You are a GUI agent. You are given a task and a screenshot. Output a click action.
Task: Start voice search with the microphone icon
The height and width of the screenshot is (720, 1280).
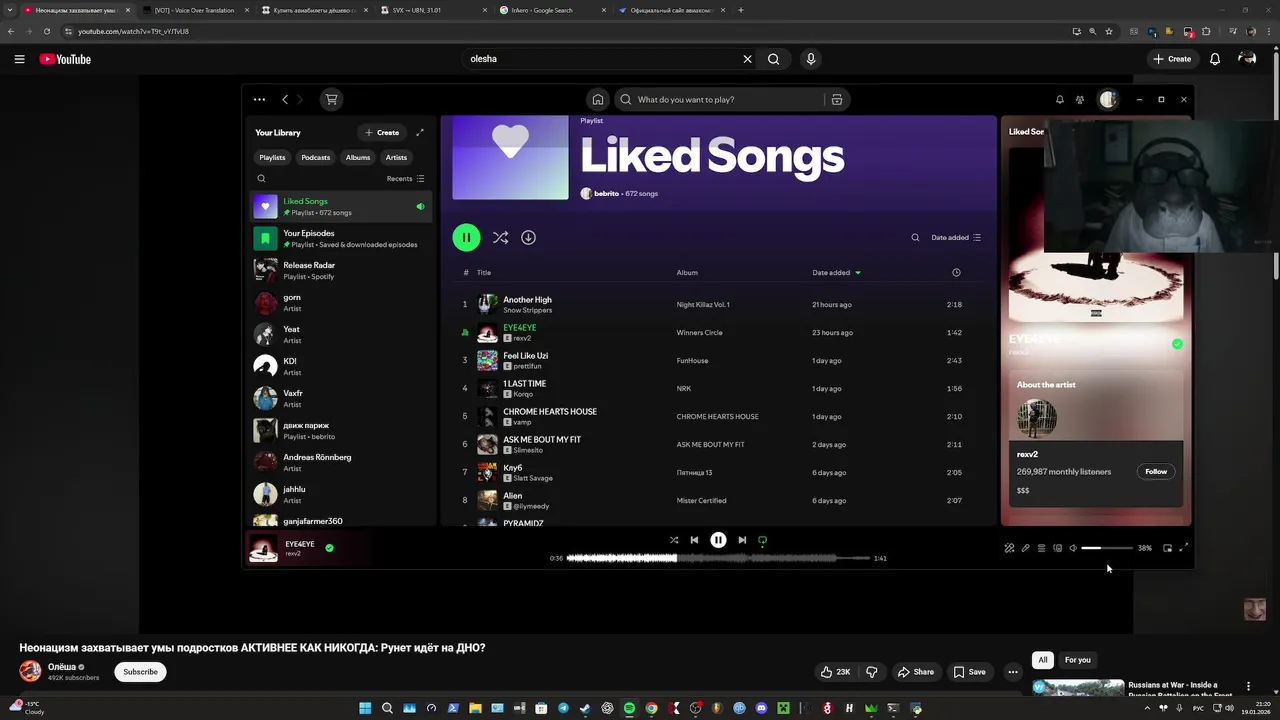[811, 59]
